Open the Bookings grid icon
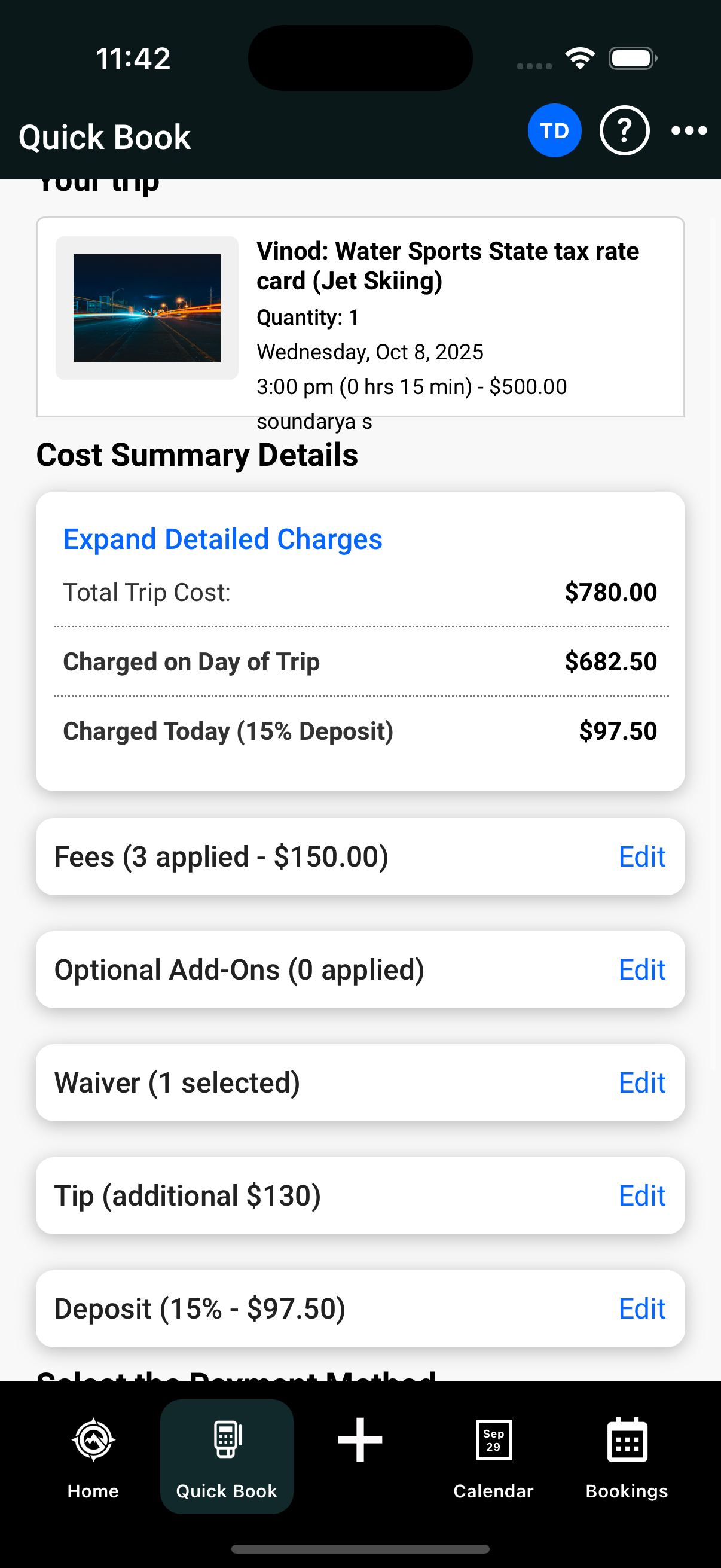Image resolution: width=721 pixels, height=1568 pixels. click(627, 1439)
